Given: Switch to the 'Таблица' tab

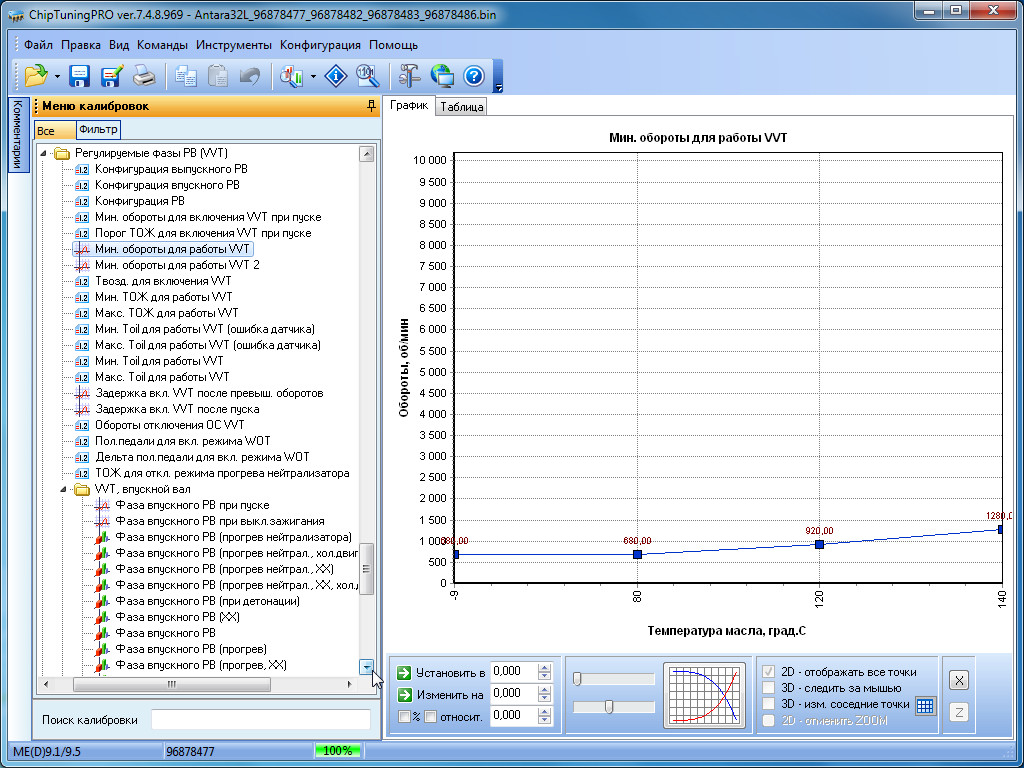Looking at the screenshot, I should coord(461,107).
